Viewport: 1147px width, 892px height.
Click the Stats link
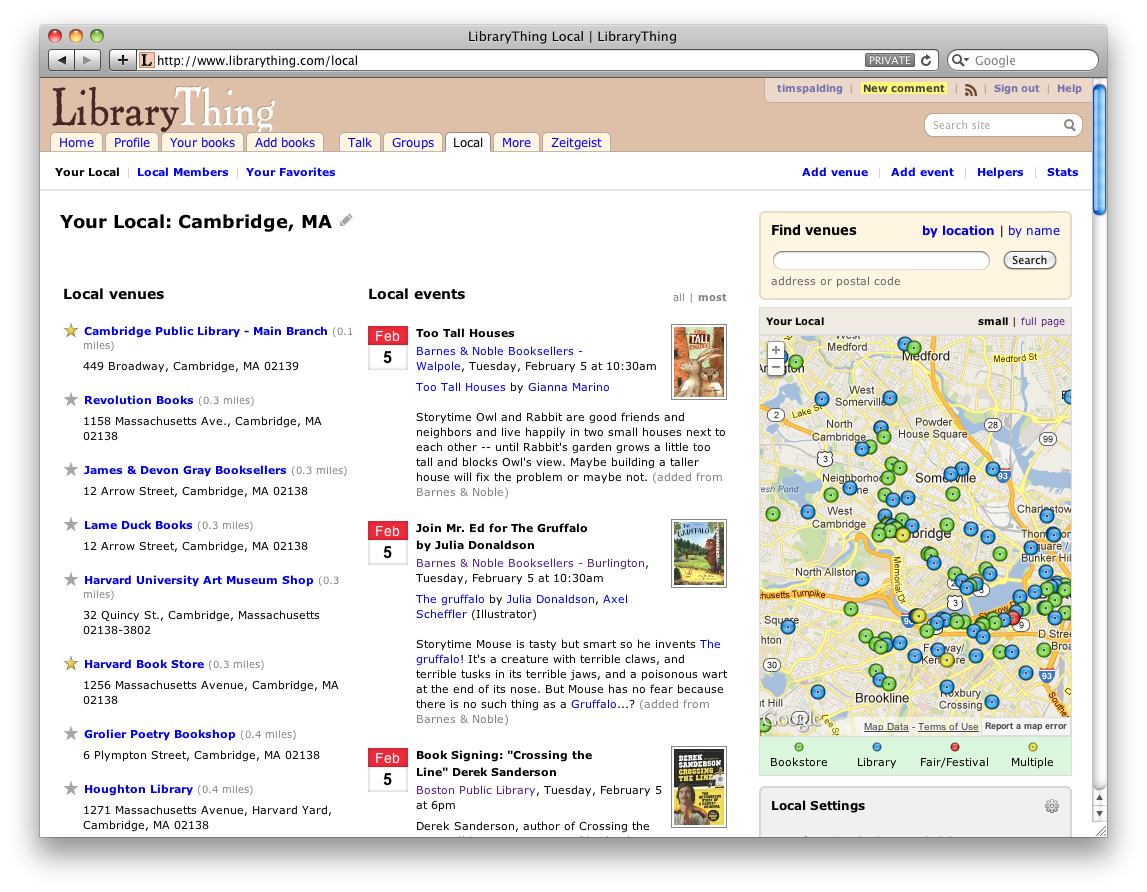[x=1062, y=172]
